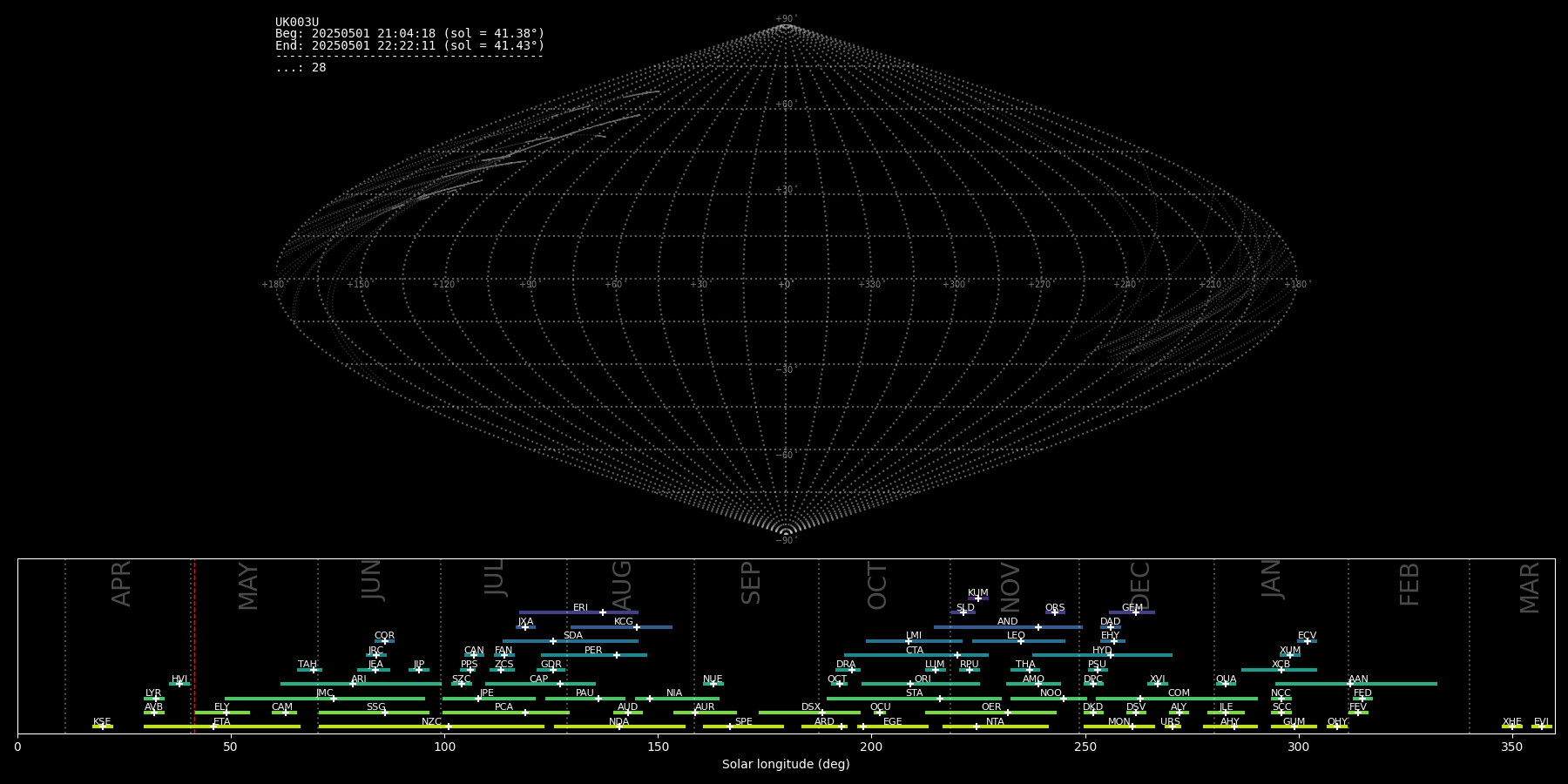Click the AAN shower activity bar
Viewport: 1568px width, 784px height.
[1356, 684]
